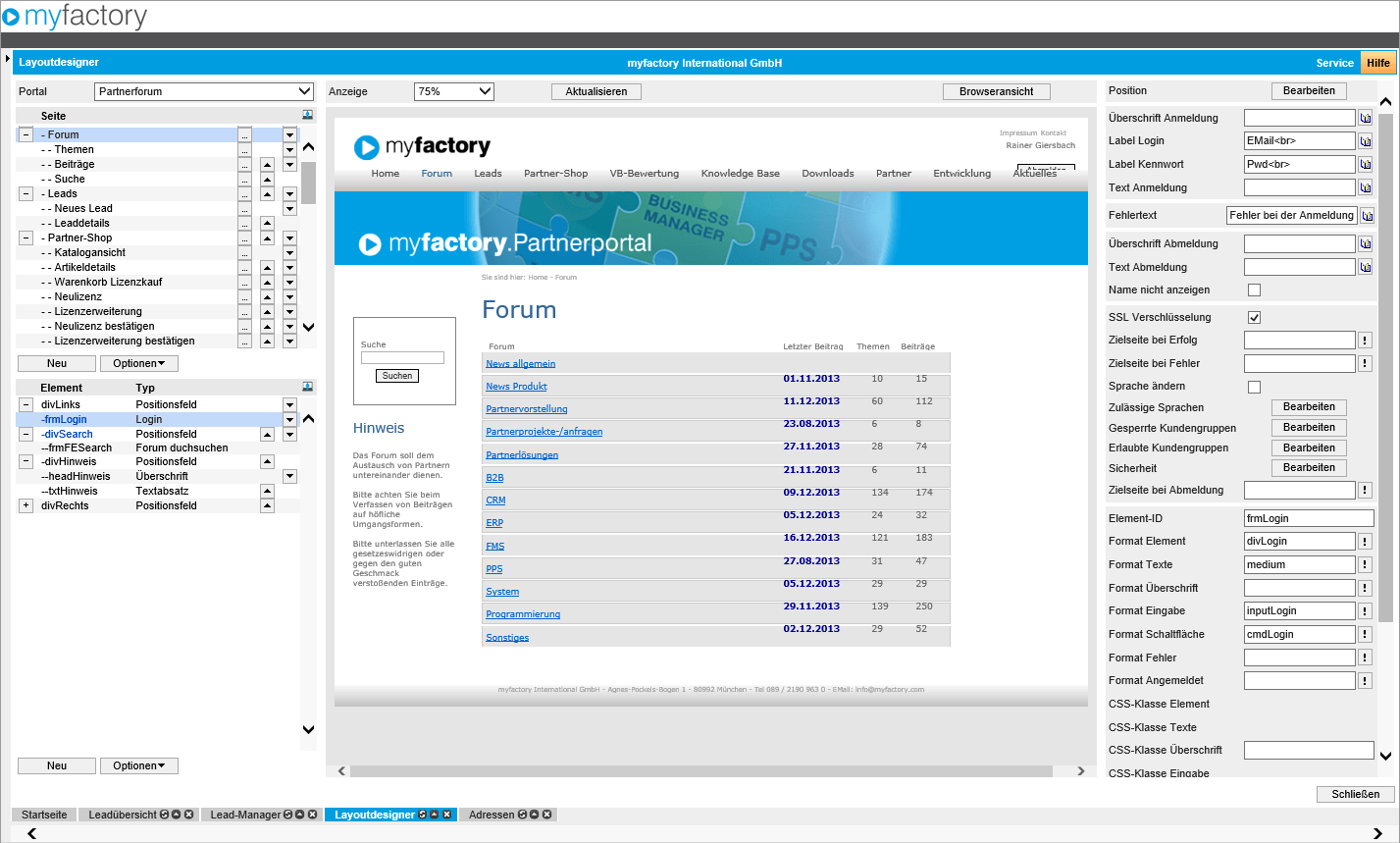
Task: Click scrollbar thumb of the page list
Action: (x=308, y=183)
